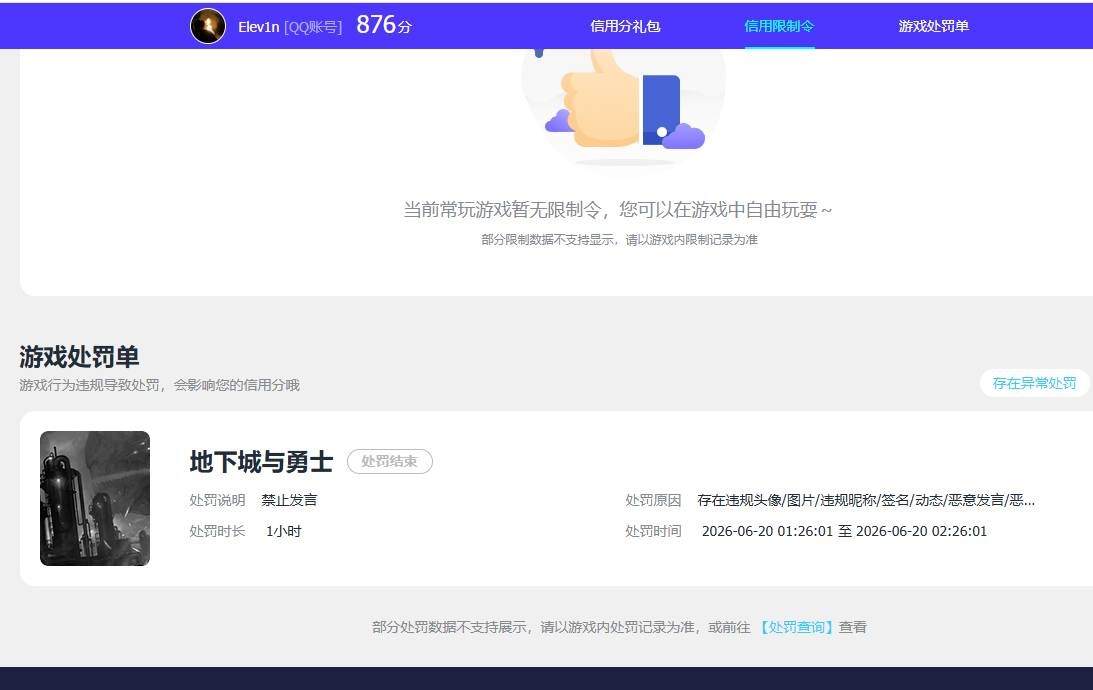
Task: Click the 存在异常处罚 button
Action: tap(1034, 383)
